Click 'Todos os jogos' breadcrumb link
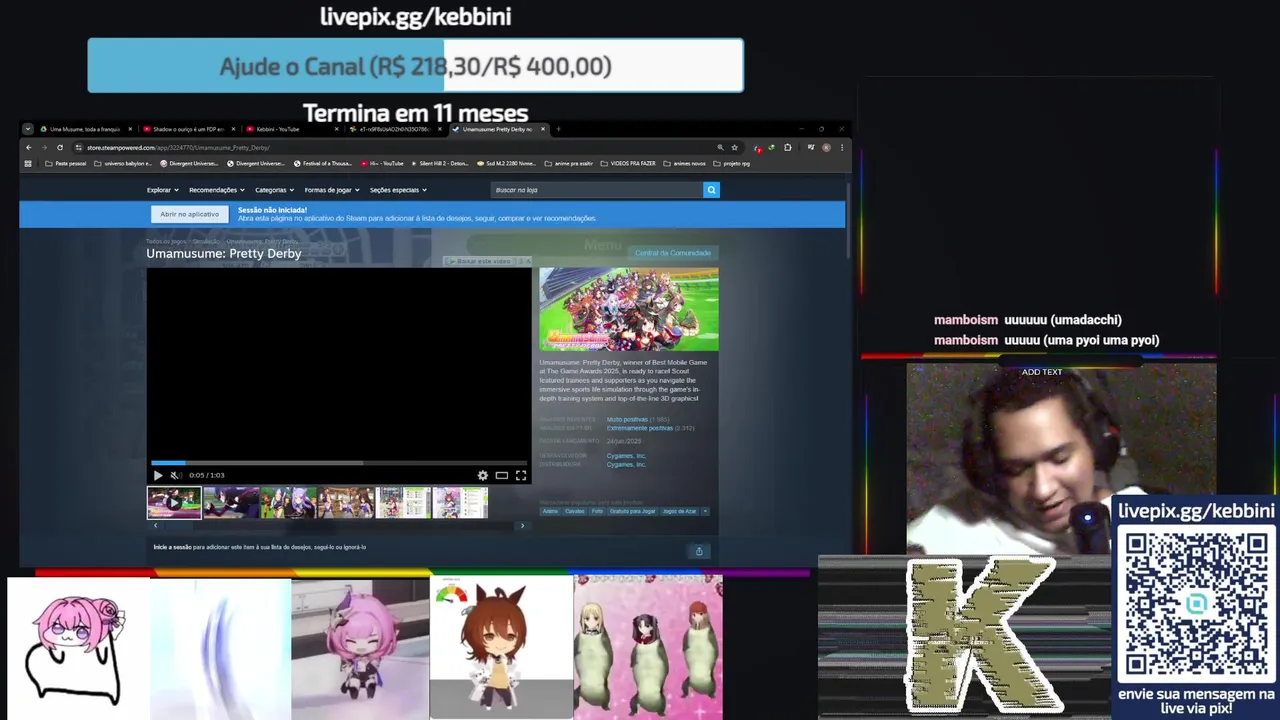The width and height of the screenshot is (1280, 720). pyautogui.click(x=166, y=241)
